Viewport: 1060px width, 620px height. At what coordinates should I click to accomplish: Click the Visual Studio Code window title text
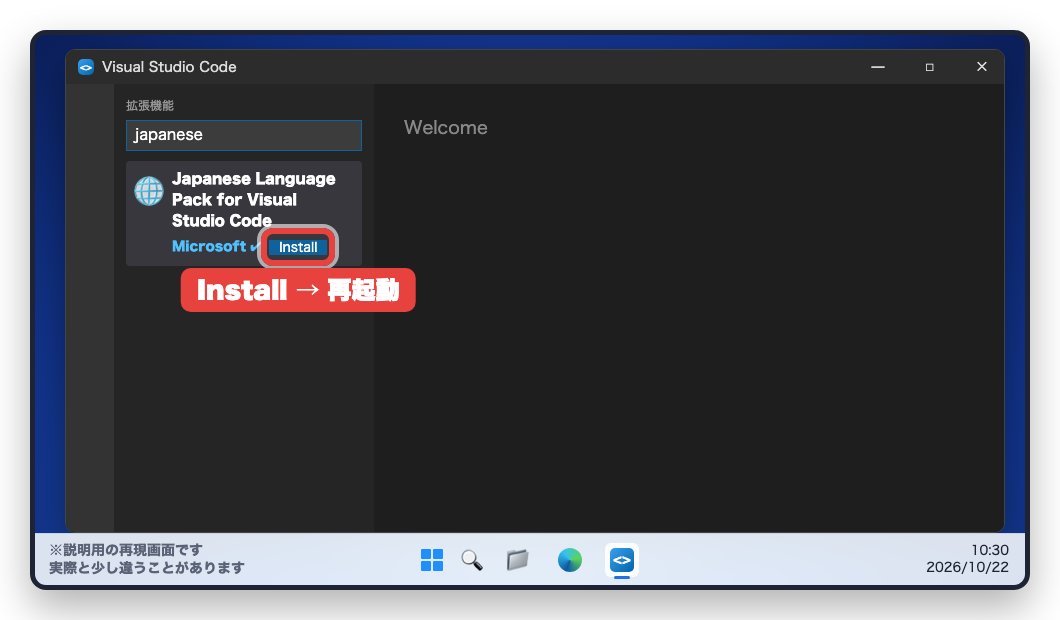point(169,67)
